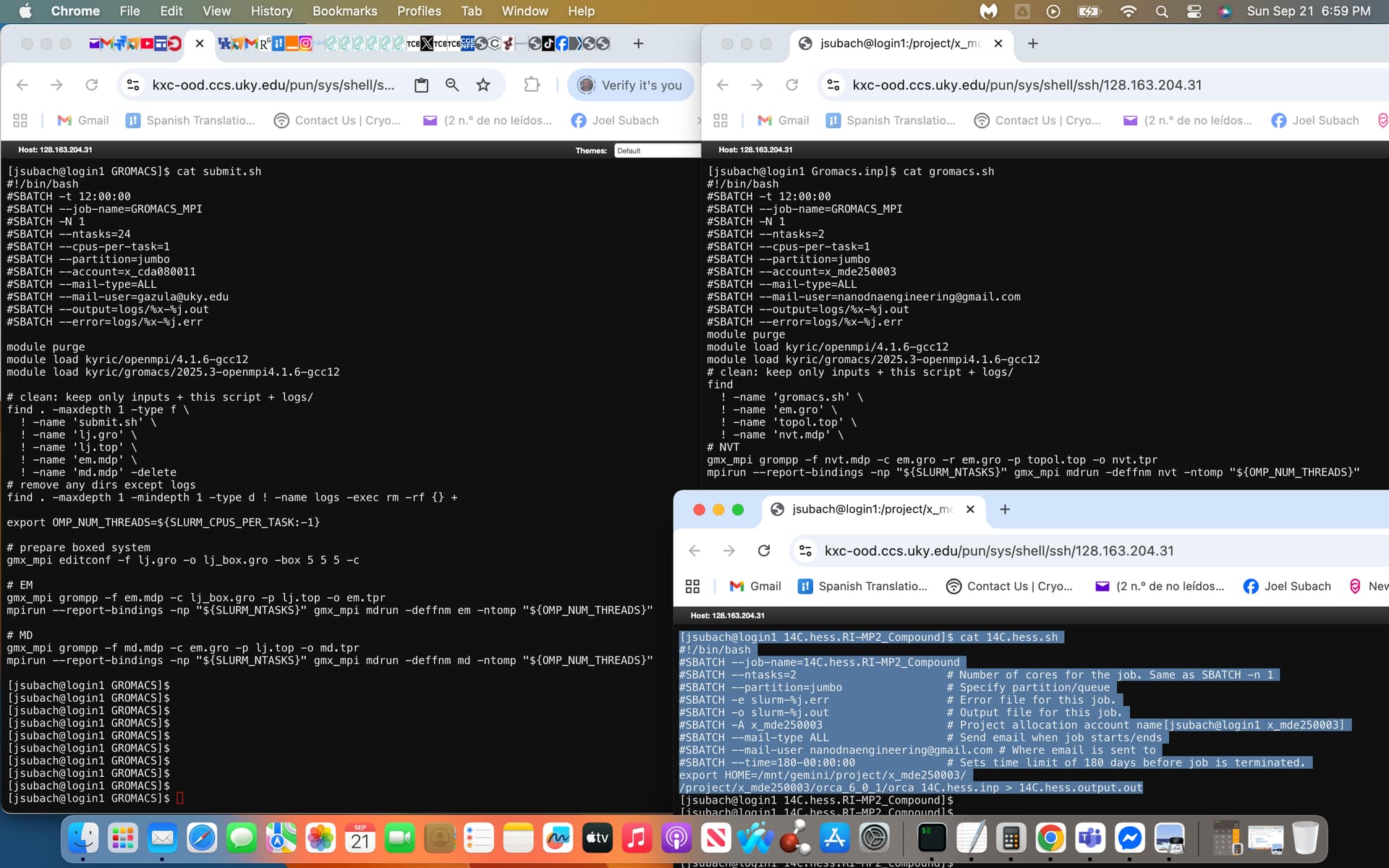The image size is (1389, 868).
Task: Click the Wi-Fi icon in the menu bar
Action: click(1126, 12)
